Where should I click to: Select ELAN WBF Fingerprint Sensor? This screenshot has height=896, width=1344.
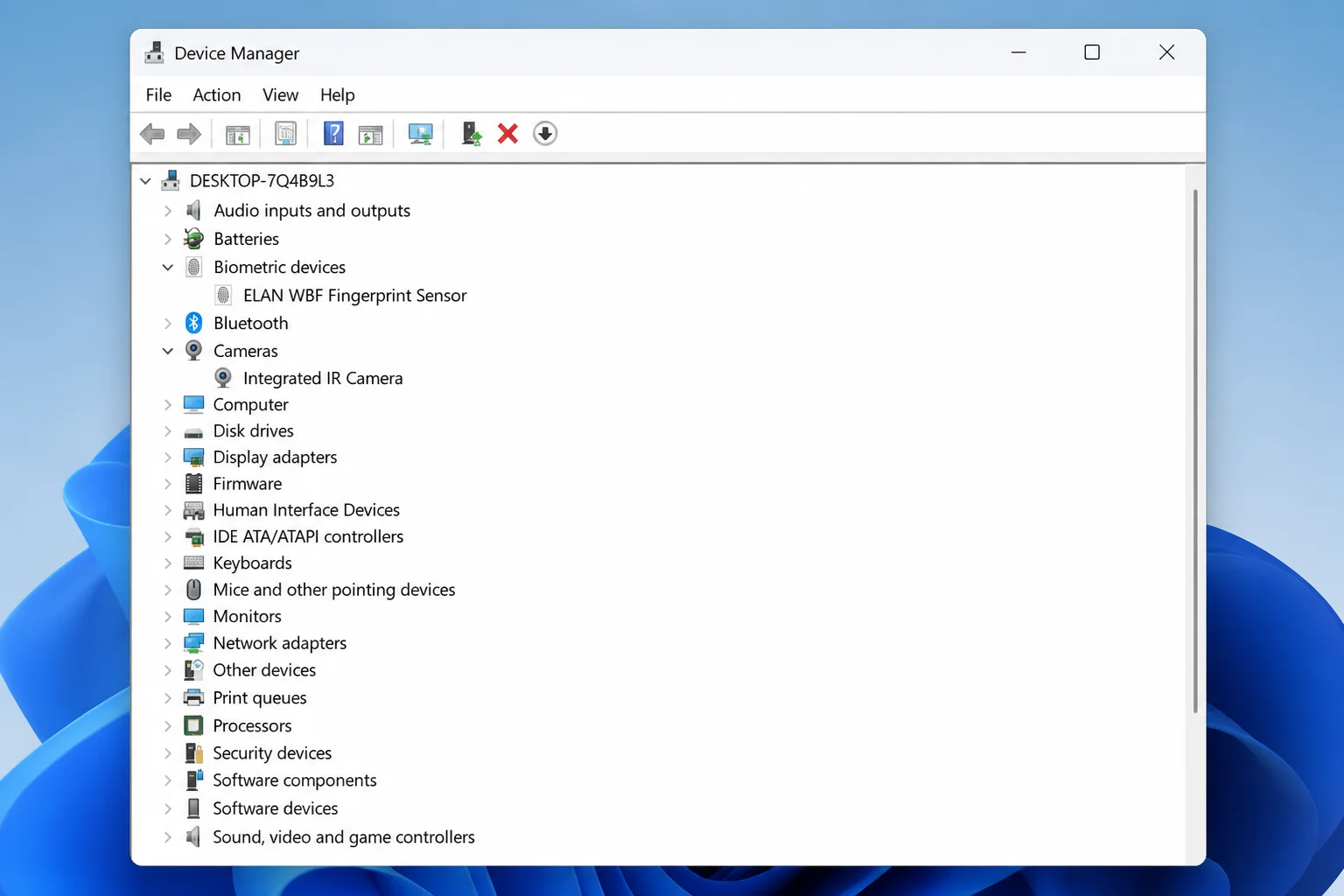[355, 296]
